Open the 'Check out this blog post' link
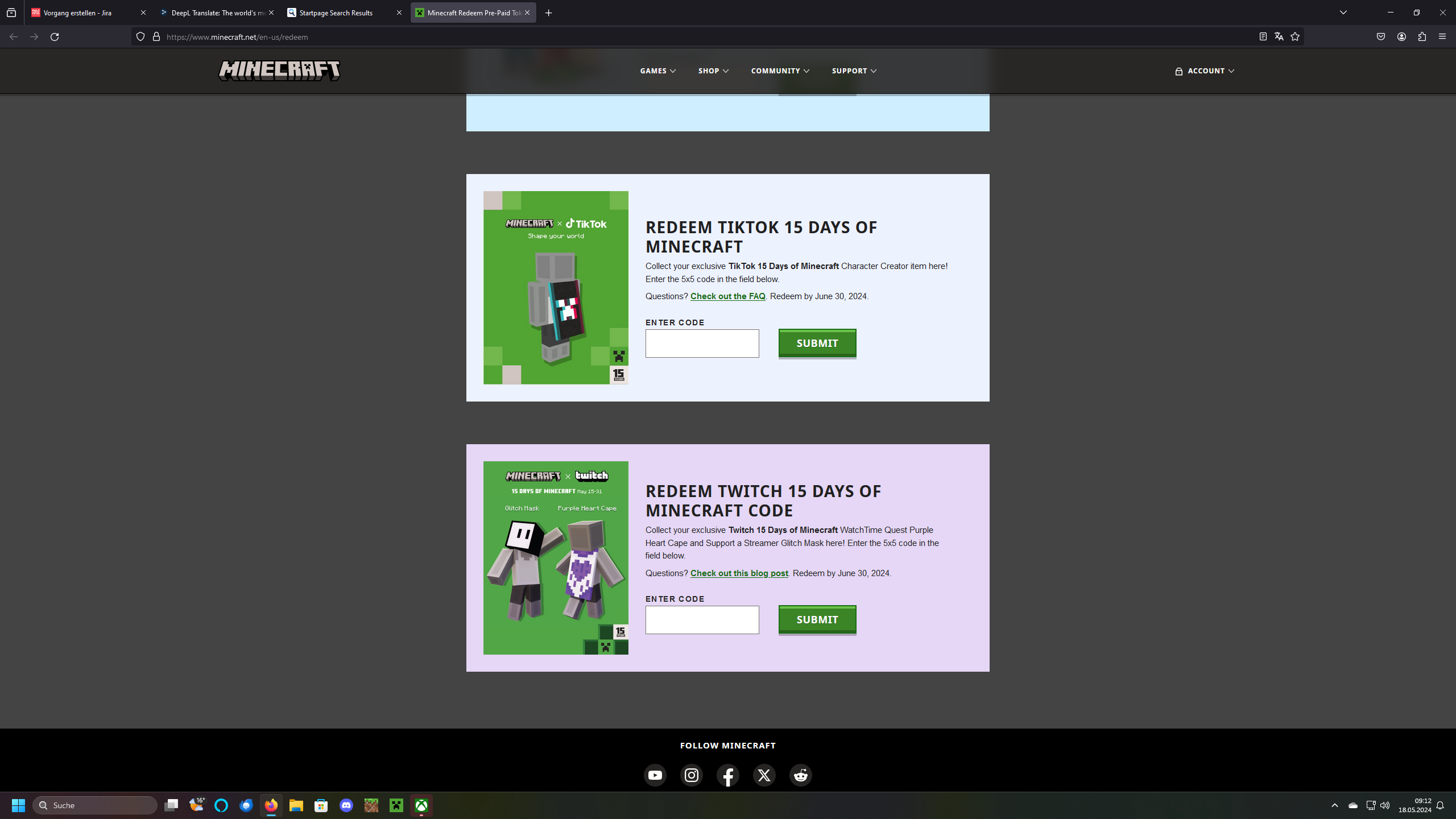This screenshot has height=819, width=1456. [739, 573]
